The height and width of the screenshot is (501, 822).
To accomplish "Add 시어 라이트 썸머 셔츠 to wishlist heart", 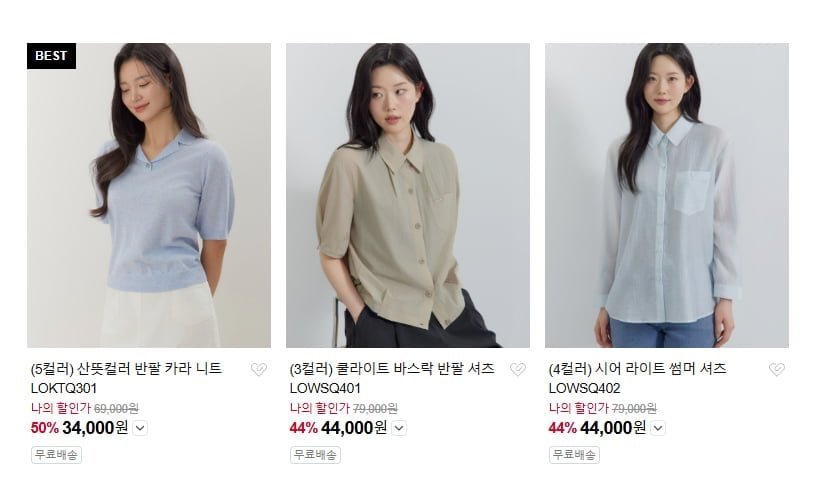I will pos(777,369).
